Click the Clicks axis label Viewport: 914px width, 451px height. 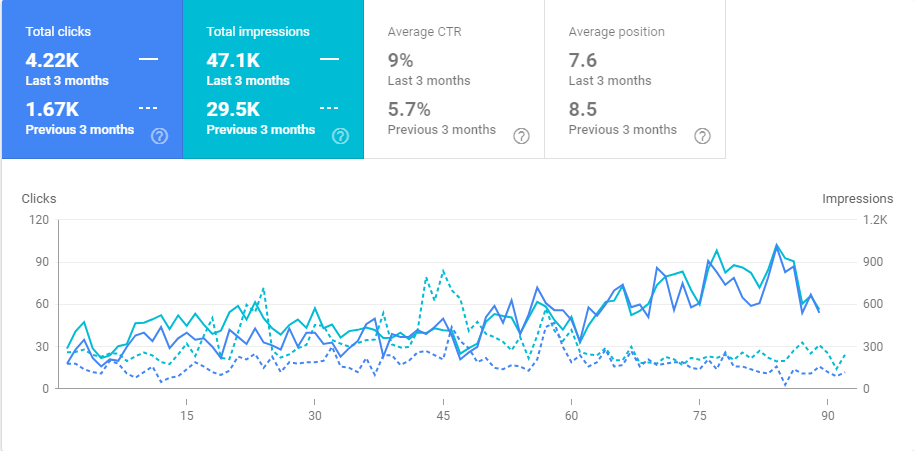[x=39, y=198]
